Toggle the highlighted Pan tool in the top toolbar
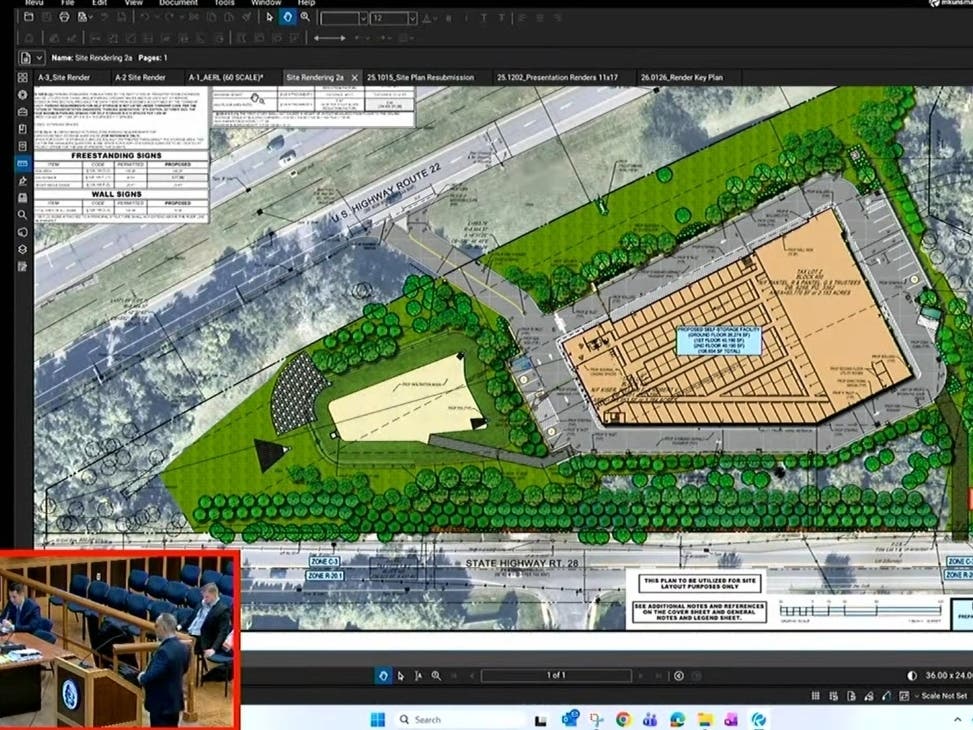Screen dimensions: 973x730 [288, 17]
